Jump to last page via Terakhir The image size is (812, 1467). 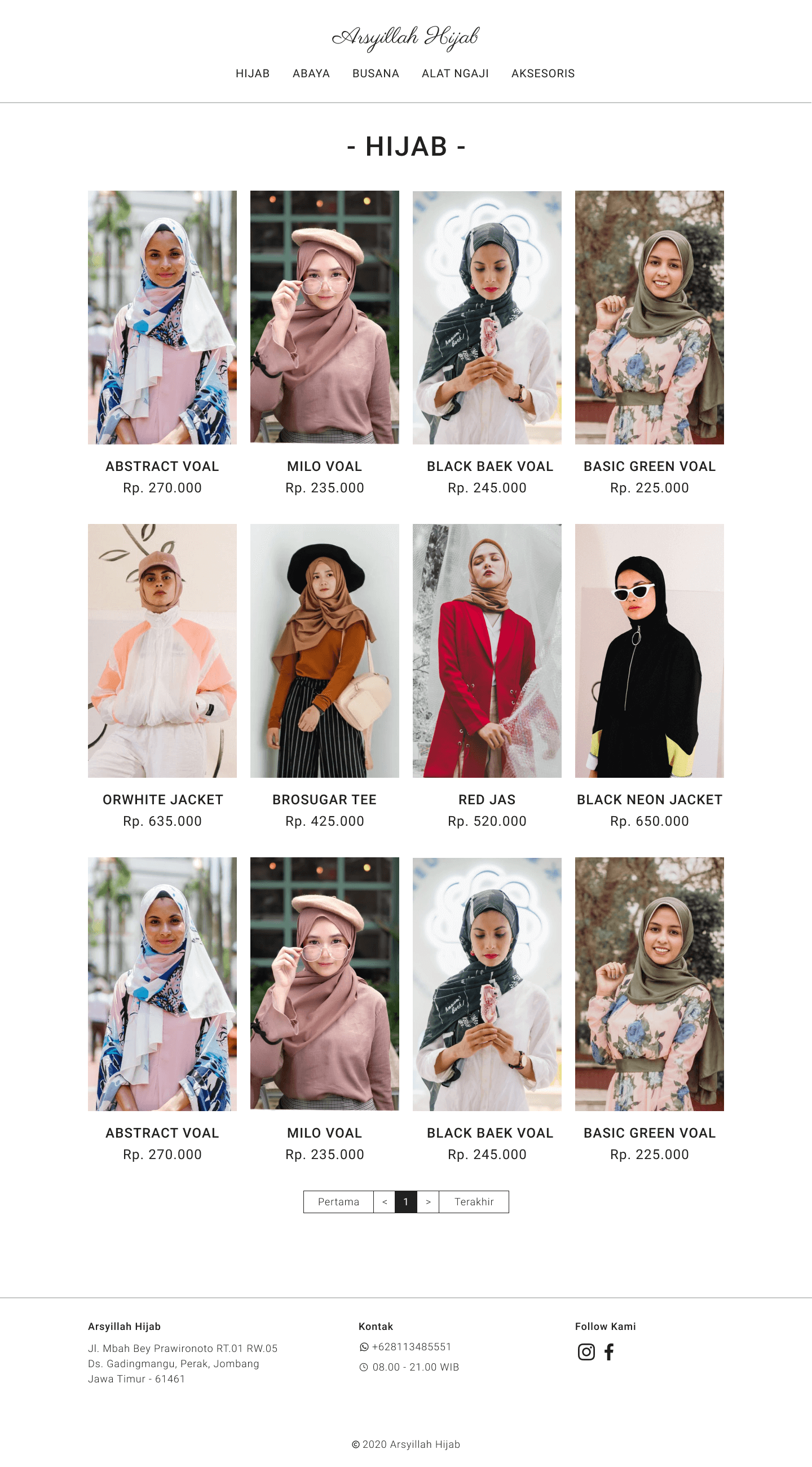[474, 1201]
